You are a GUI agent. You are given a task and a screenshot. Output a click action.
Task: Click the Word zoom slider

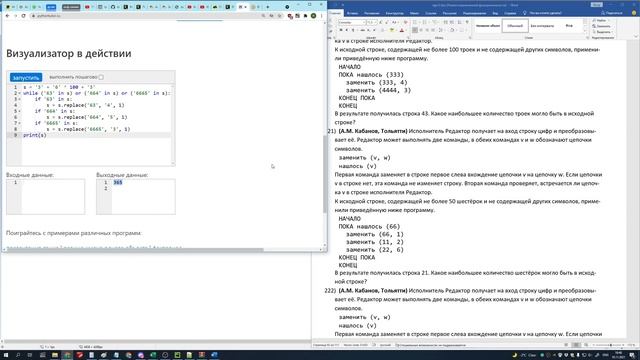610,345
